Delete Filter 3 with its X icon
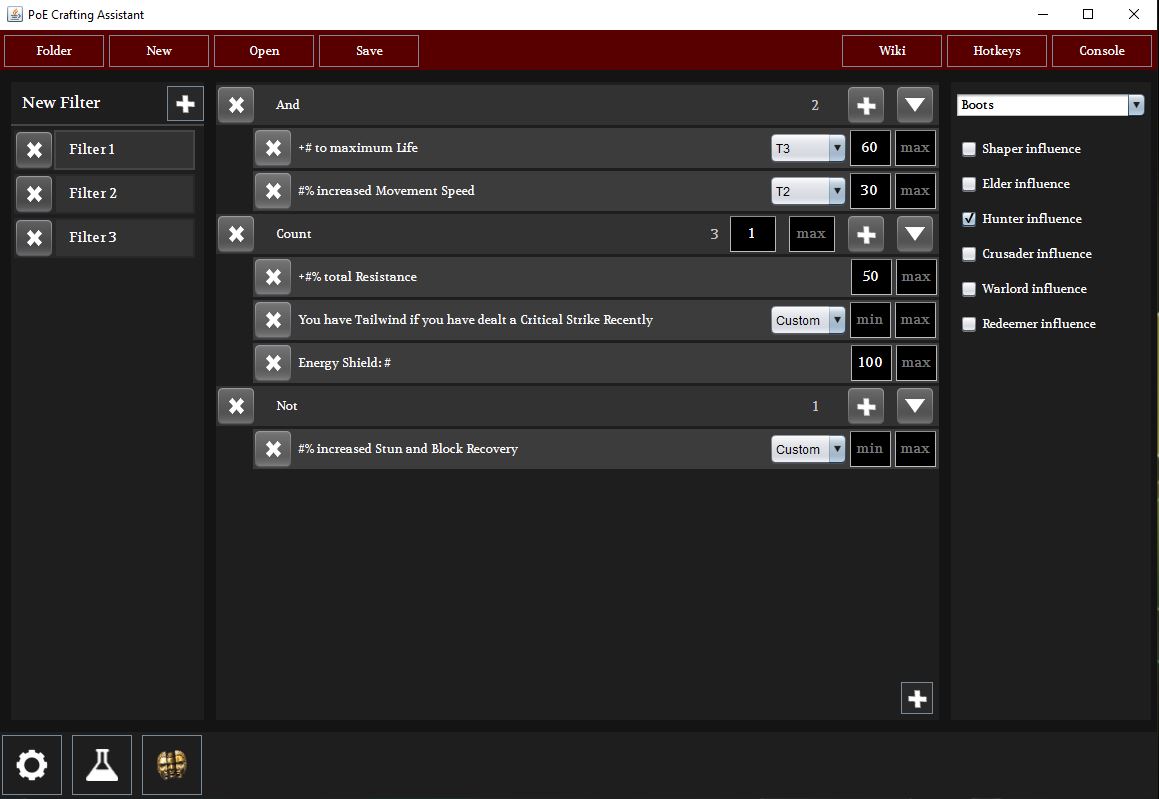This screenshot has width=1159, height=799. (x=34, y=237)
